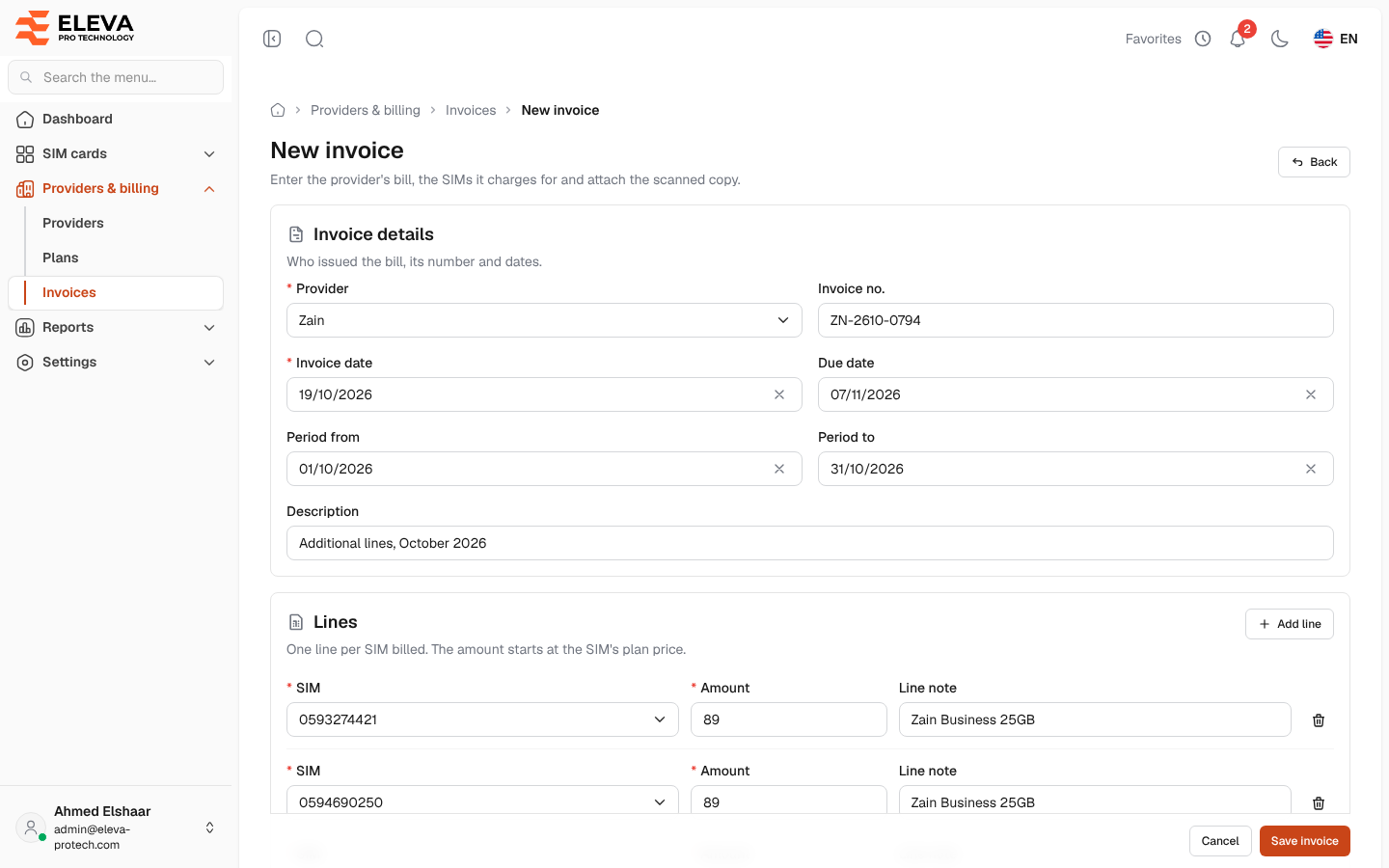Open SIM dropdown with 0593274421
1389x868 pixels.
click(482, 719)
